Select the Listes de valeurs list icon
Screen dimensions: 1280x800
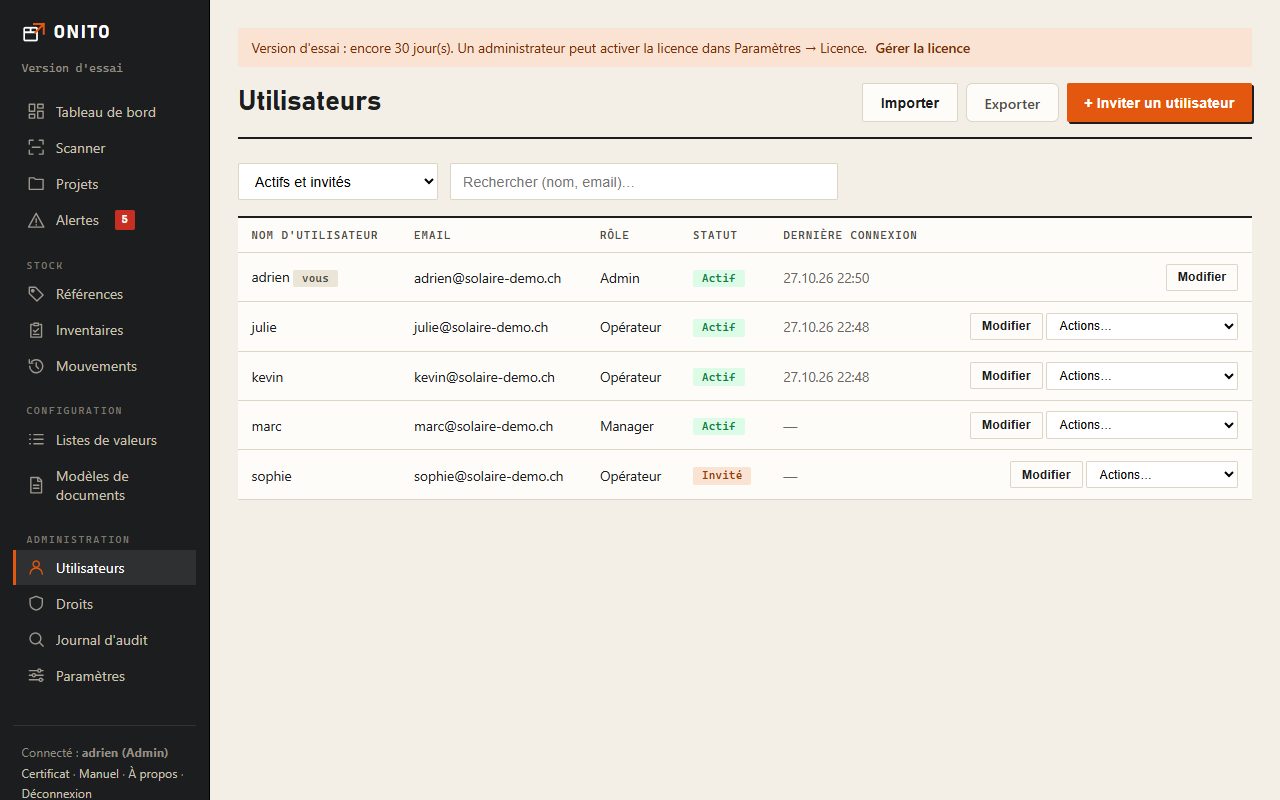pos(36,440)
